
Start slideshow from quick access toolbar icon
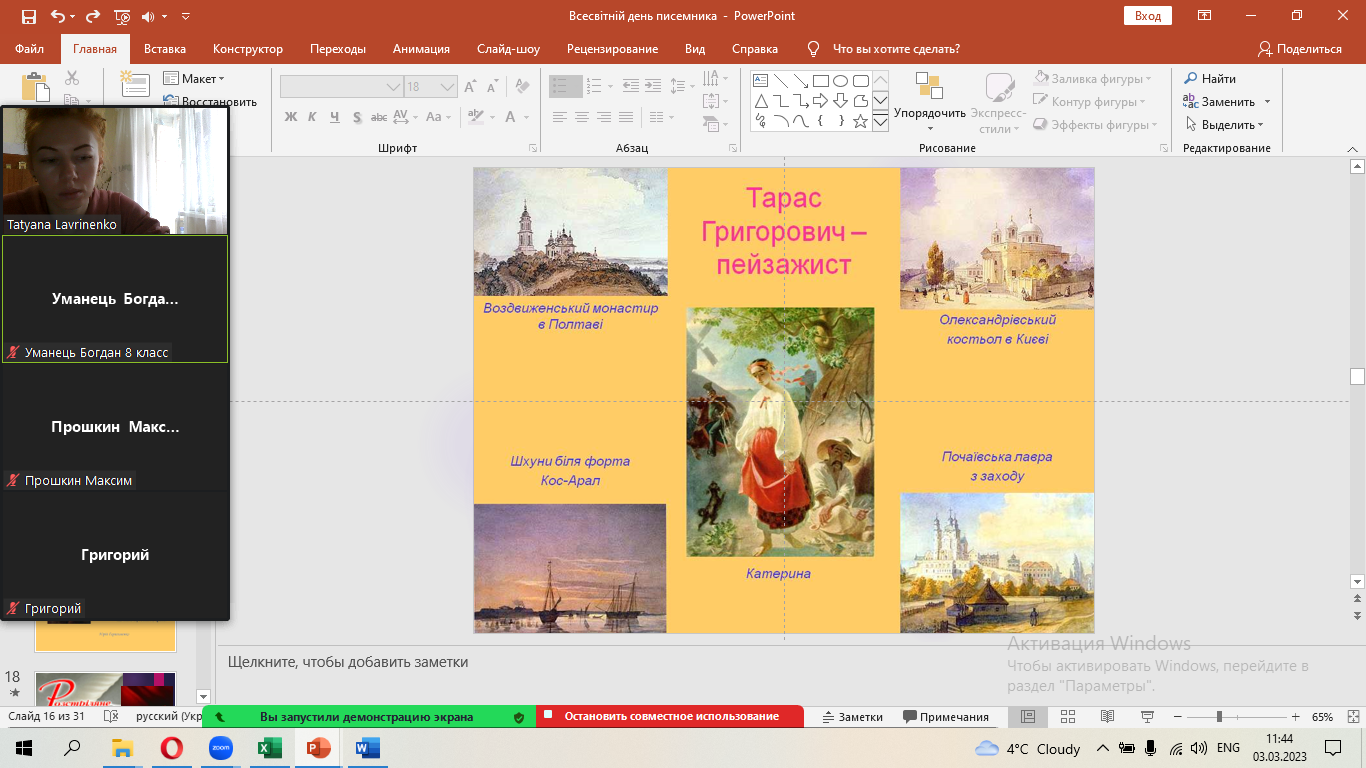pos(122,16)
